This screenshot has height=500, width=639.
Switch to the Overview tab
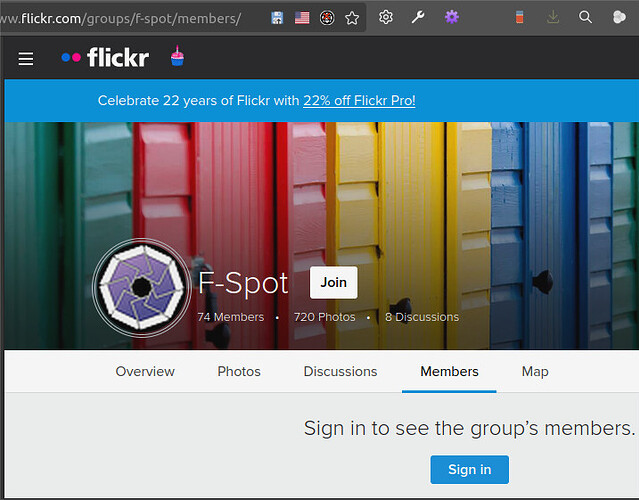145,371
